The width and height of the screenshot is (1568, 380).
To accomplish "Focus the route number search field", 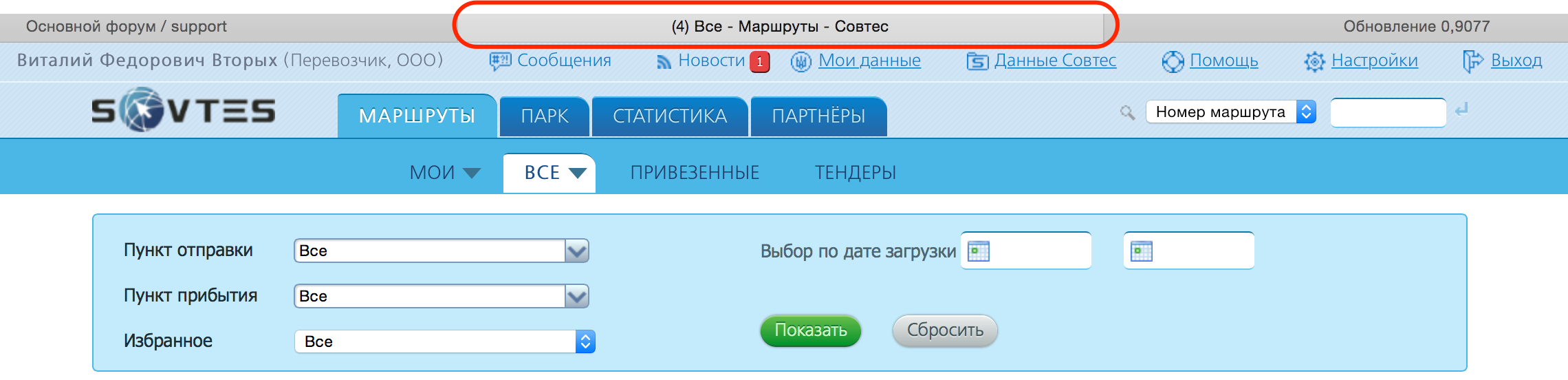I will pyautogui.click(x=1388, y=112).
